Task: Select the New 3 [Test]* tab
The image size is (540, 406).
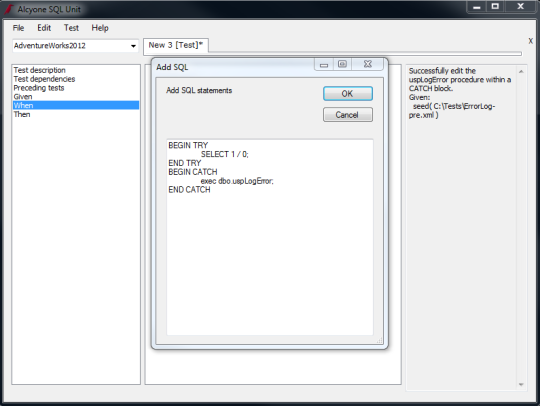Action: [176, 45]
